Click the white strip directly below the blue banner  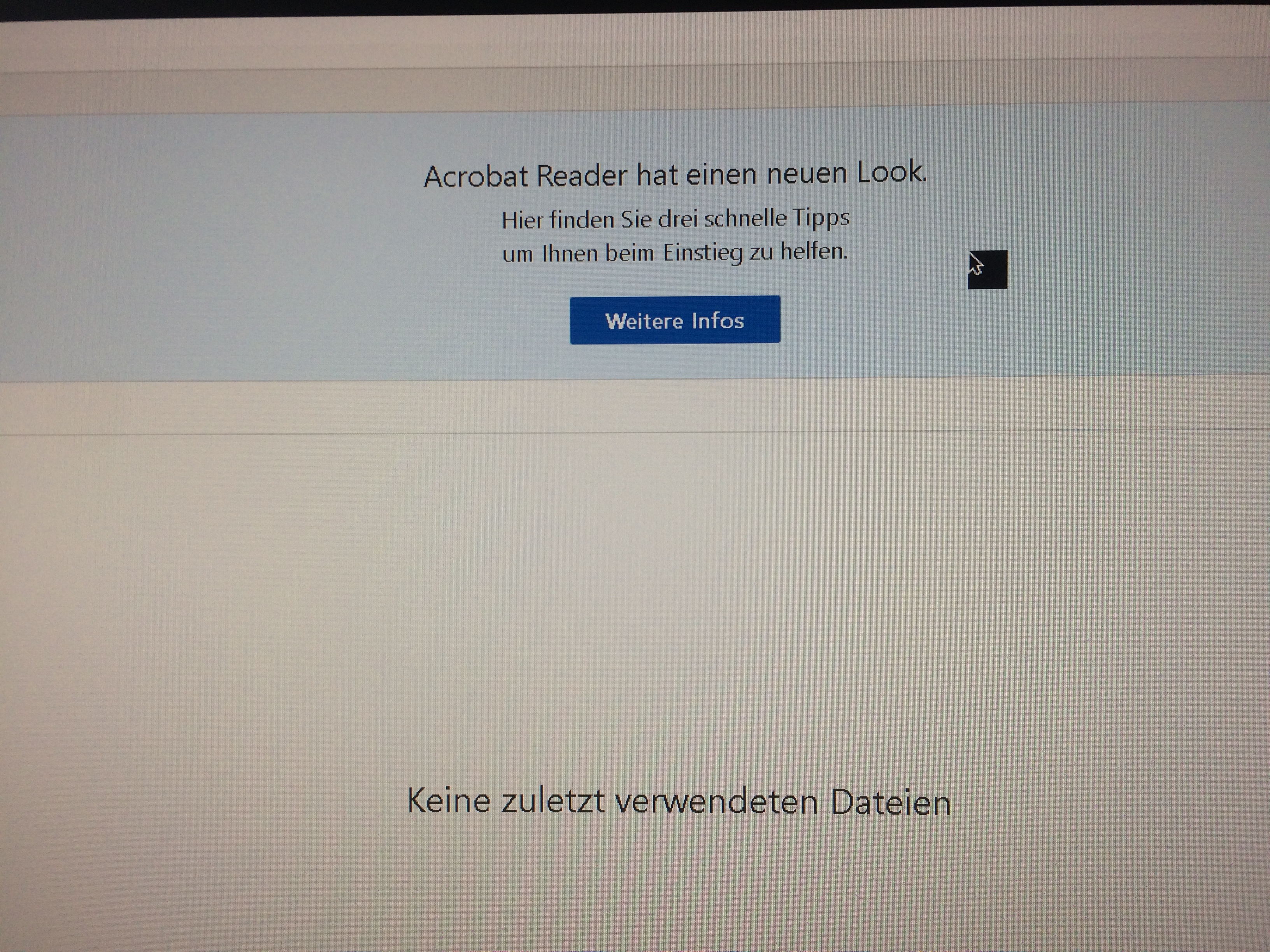631,406
